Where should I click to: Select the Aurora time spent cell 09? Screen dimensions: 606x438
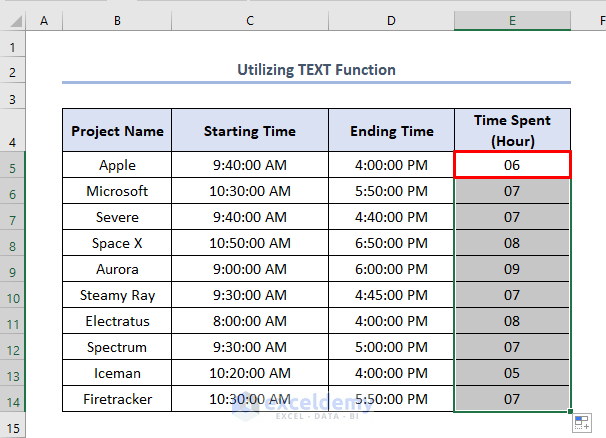point(512,269)
